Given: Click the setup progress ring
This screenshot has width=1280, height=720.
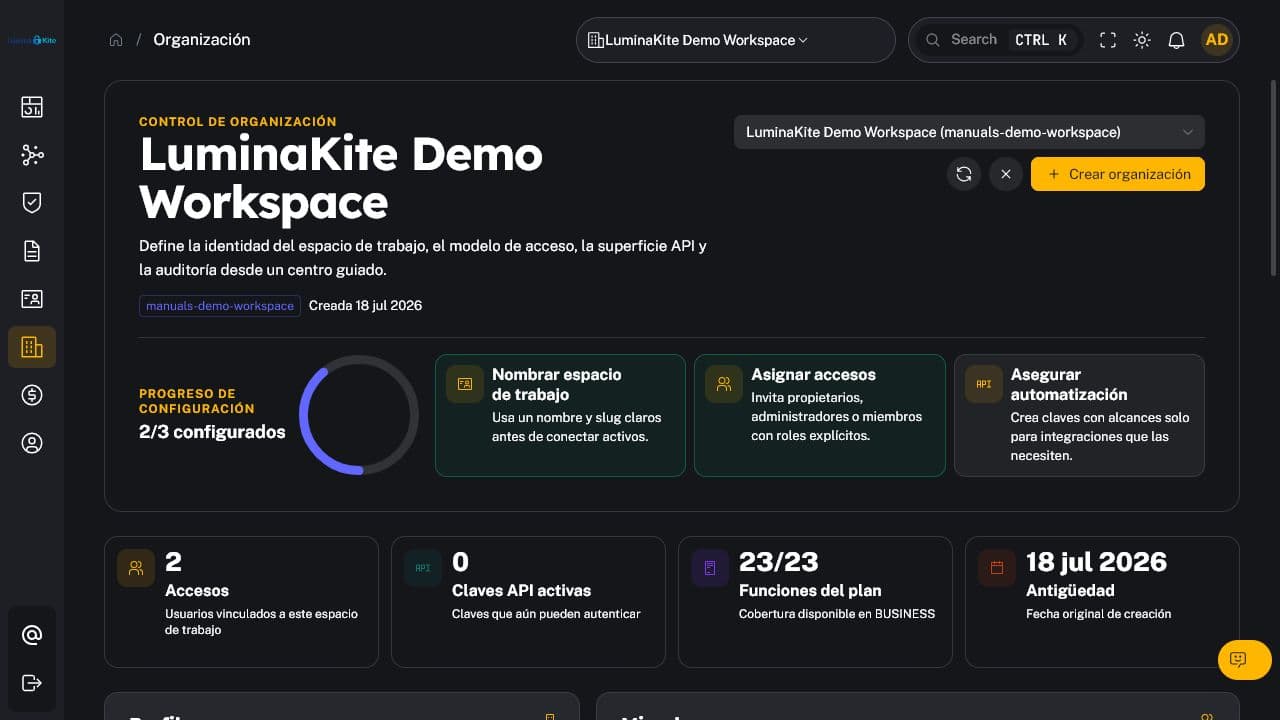Looking at the screenshot, I should [359, 414].
